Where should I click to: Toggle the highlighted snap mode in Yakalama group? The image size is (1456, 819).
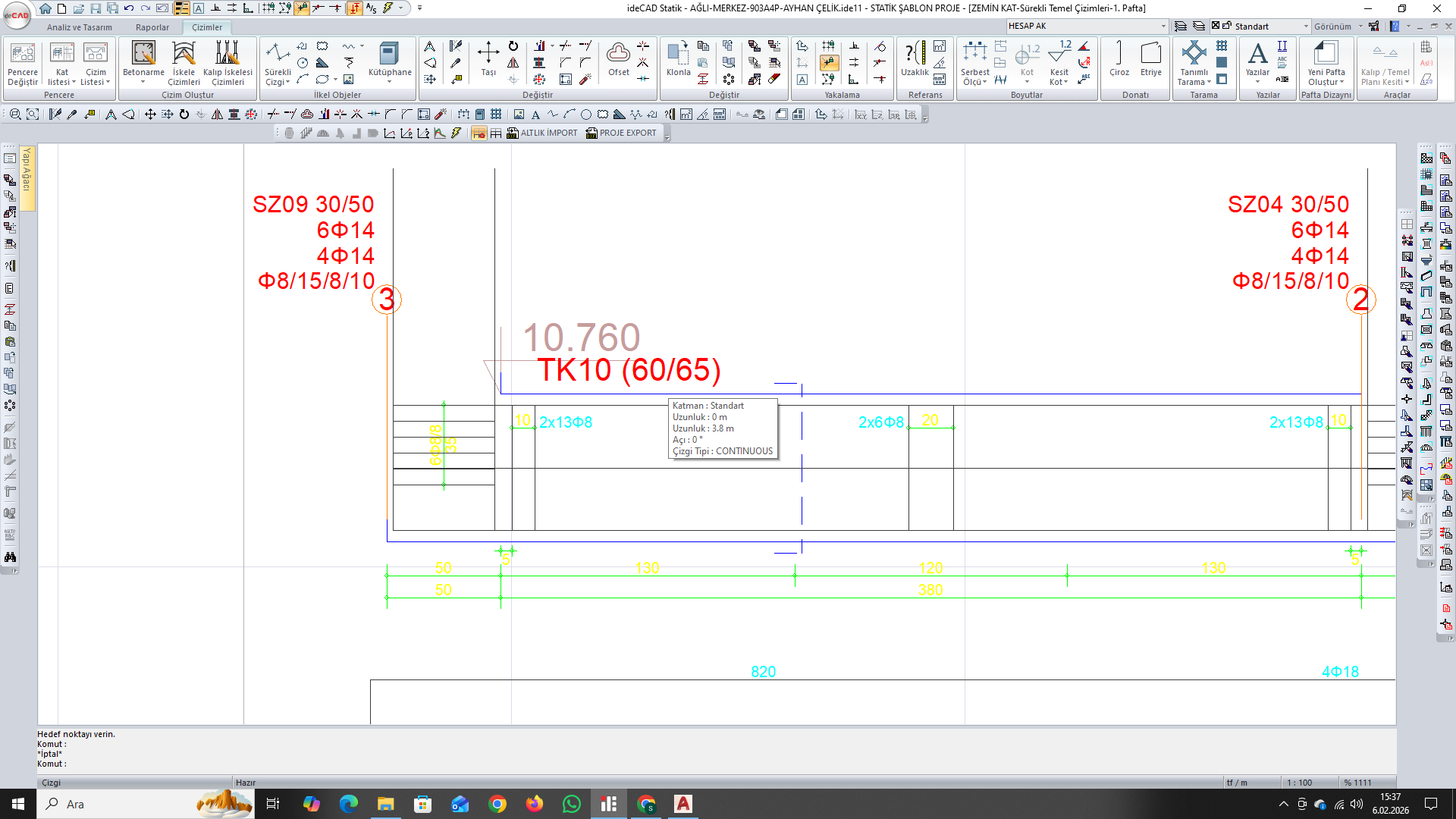pyautogui.click(x=829, y=63)
